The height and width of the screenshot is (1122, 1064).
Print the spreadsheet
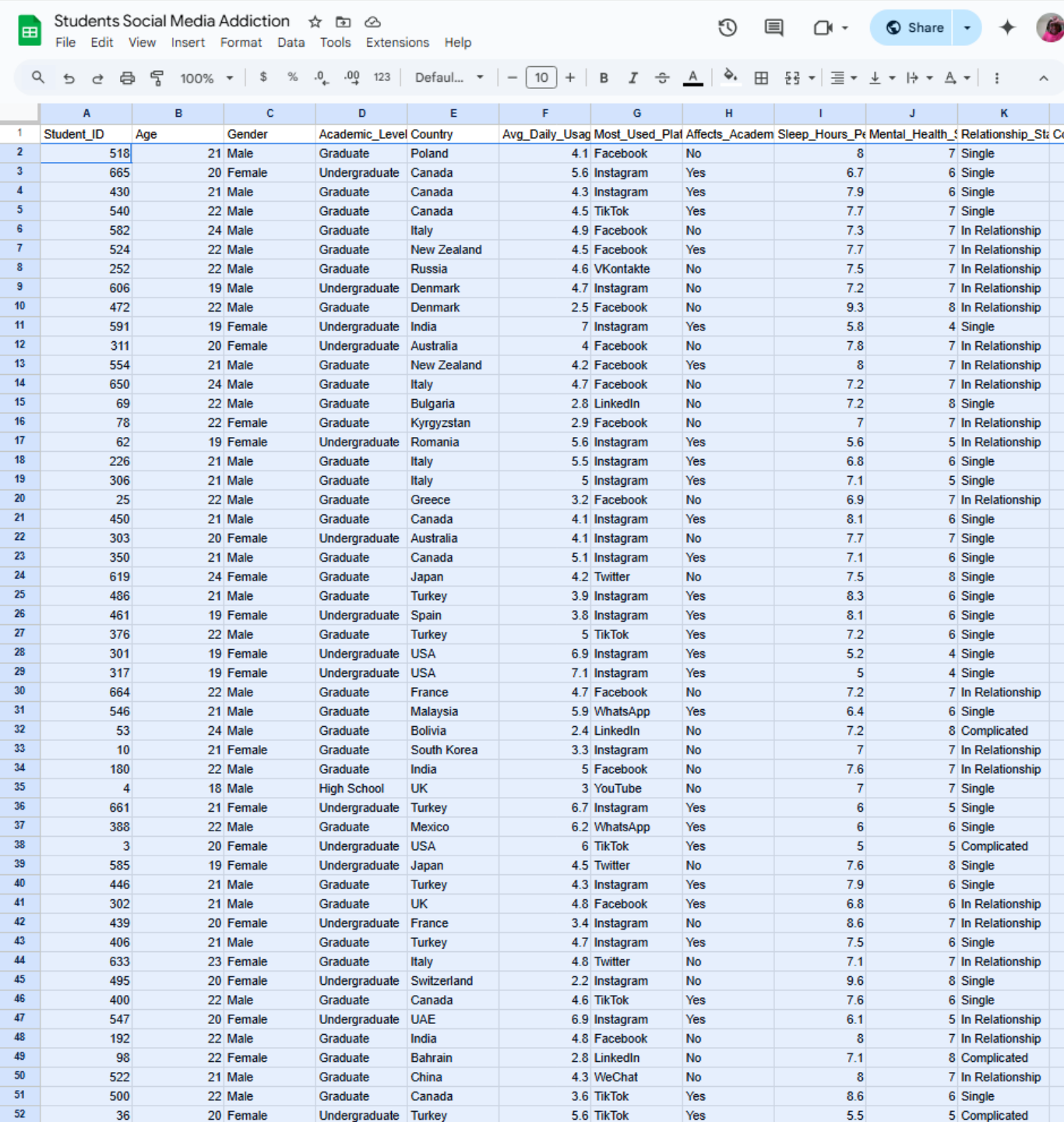click(x=127, y=78)
